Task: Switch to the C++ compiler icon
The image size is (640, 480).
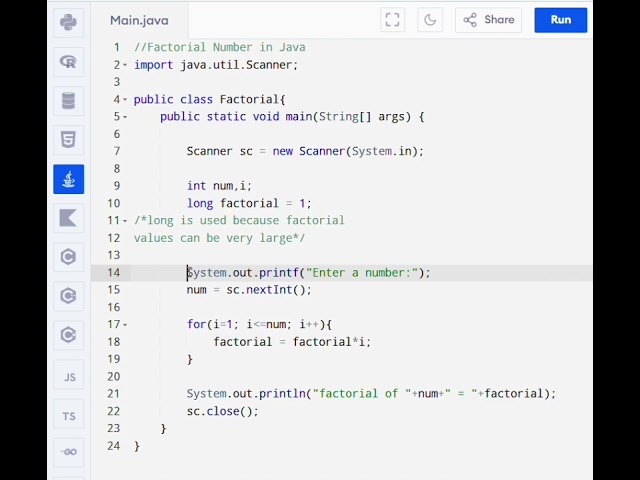Action: click(x=68, y=296)
